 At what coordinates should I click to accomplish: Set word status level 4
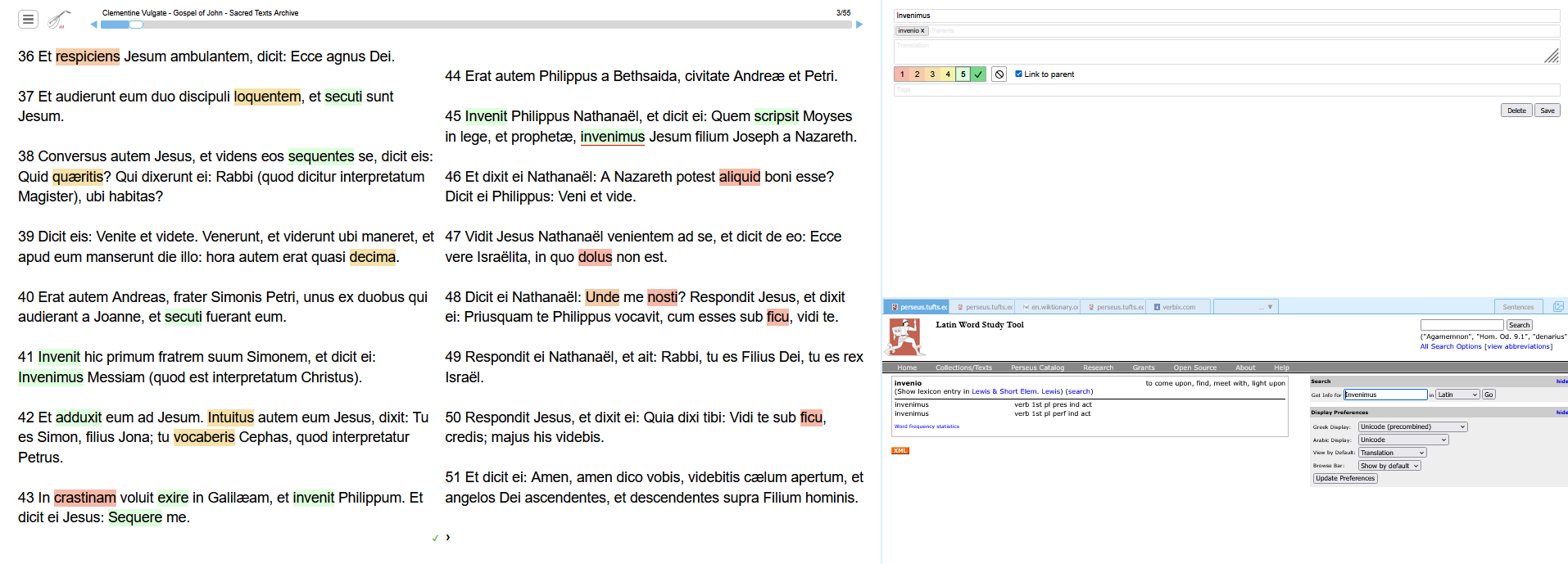948,74
